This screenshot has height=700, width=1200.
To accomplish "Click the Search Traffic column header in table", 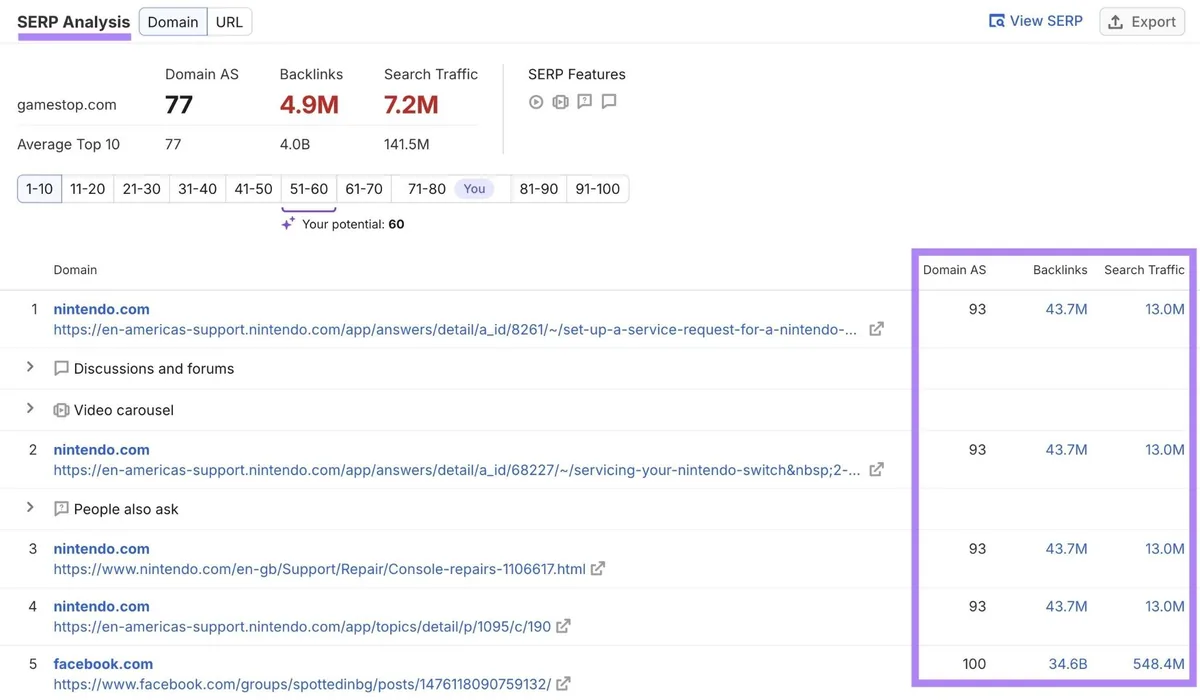I will (x=1144, y=270).
